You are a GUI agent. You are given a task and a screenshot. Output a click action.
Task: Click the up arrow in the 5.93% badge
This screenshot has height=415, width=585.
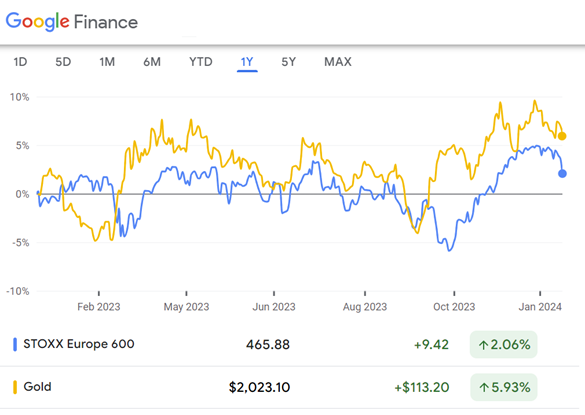click(x=484, y=388)
